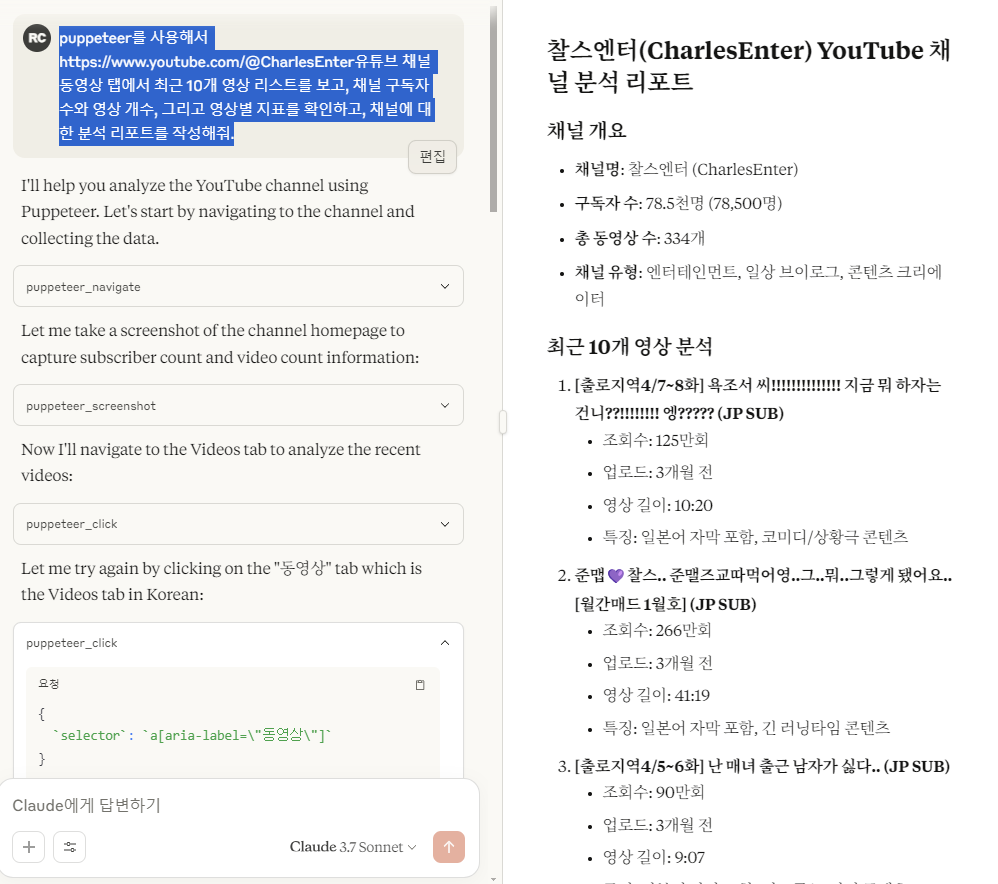Click the selector code line in request
The image size is (998, 884).
click(192, 735)
